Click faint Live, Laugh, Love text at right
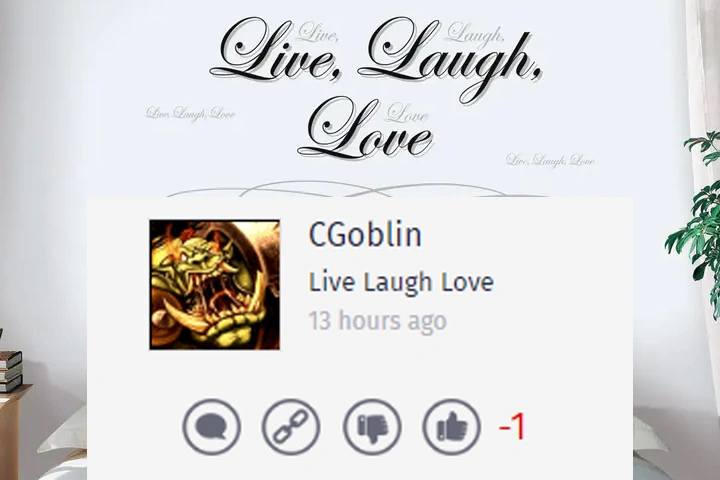This screenshot has height=480, width=720. tap(550, 161)
